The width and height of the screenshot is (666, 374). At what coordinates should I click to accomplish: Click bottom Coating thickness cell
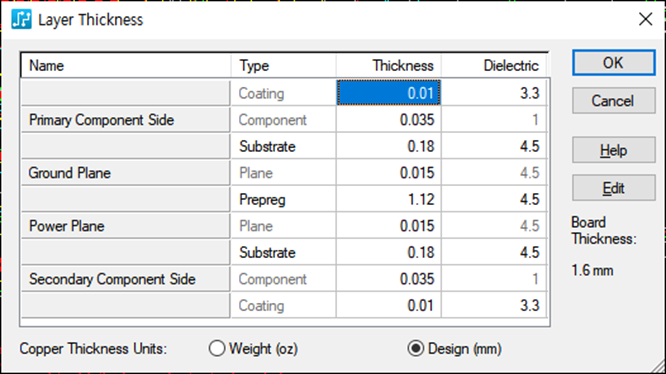(389, 306)
